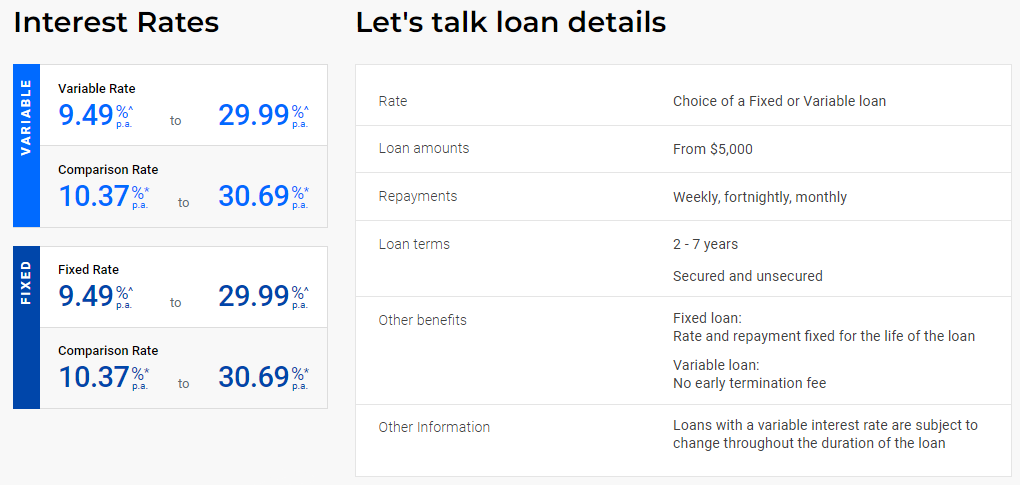Click the Other Information row label
The width and height of the screenshot is (1021, 485).
coord(434,427)
